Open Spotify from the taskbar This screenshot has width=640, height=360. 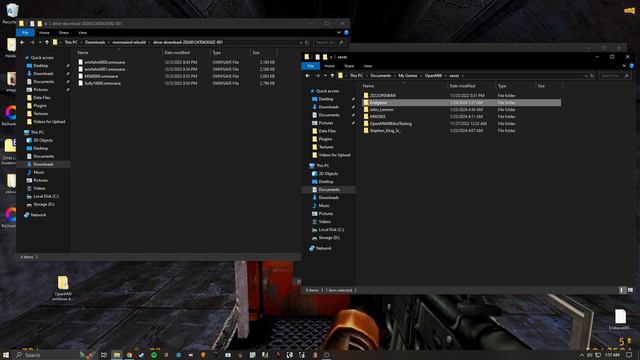(154, 355)
